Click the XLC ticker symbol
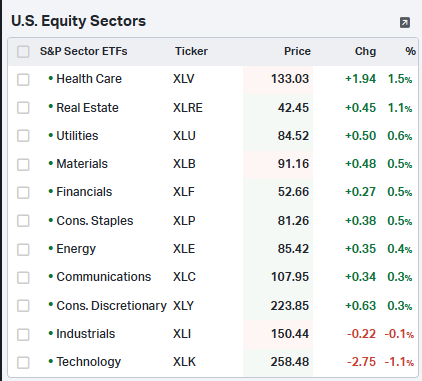The width and height of the screenshot is (422, 381). tap(184, 277)
